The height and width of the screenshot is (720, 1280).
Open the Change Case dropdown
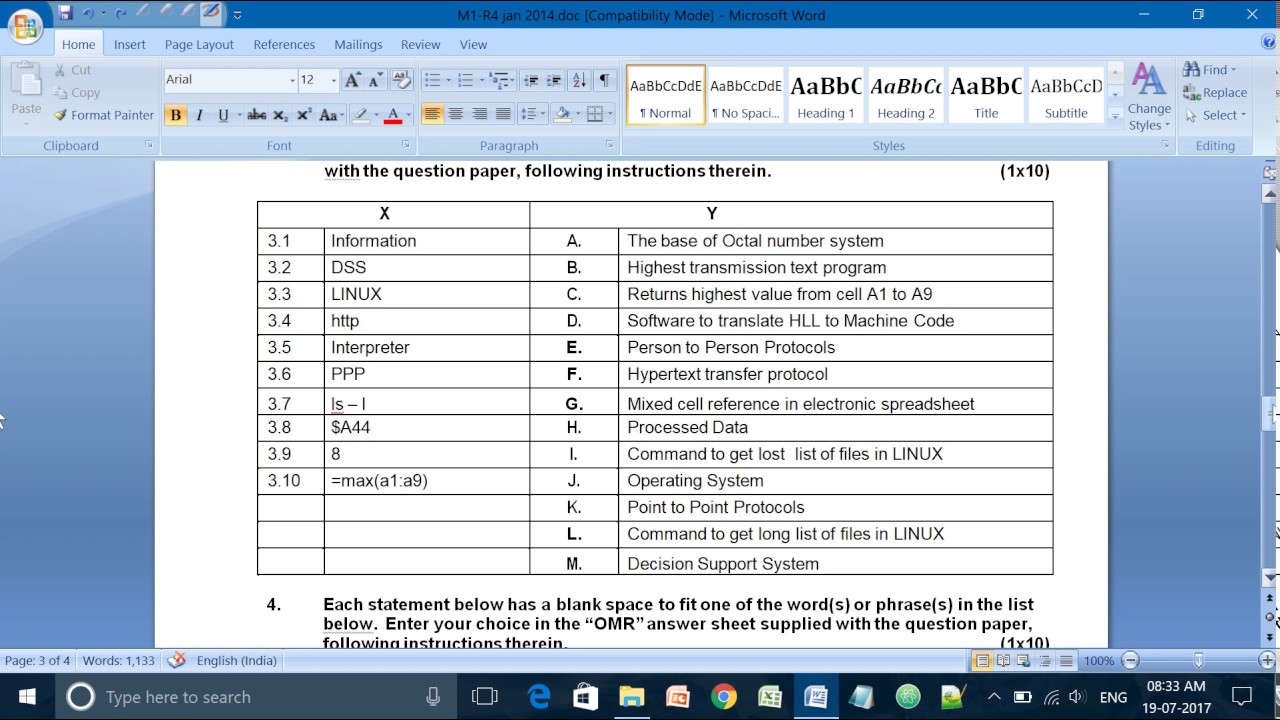point(330,115)
